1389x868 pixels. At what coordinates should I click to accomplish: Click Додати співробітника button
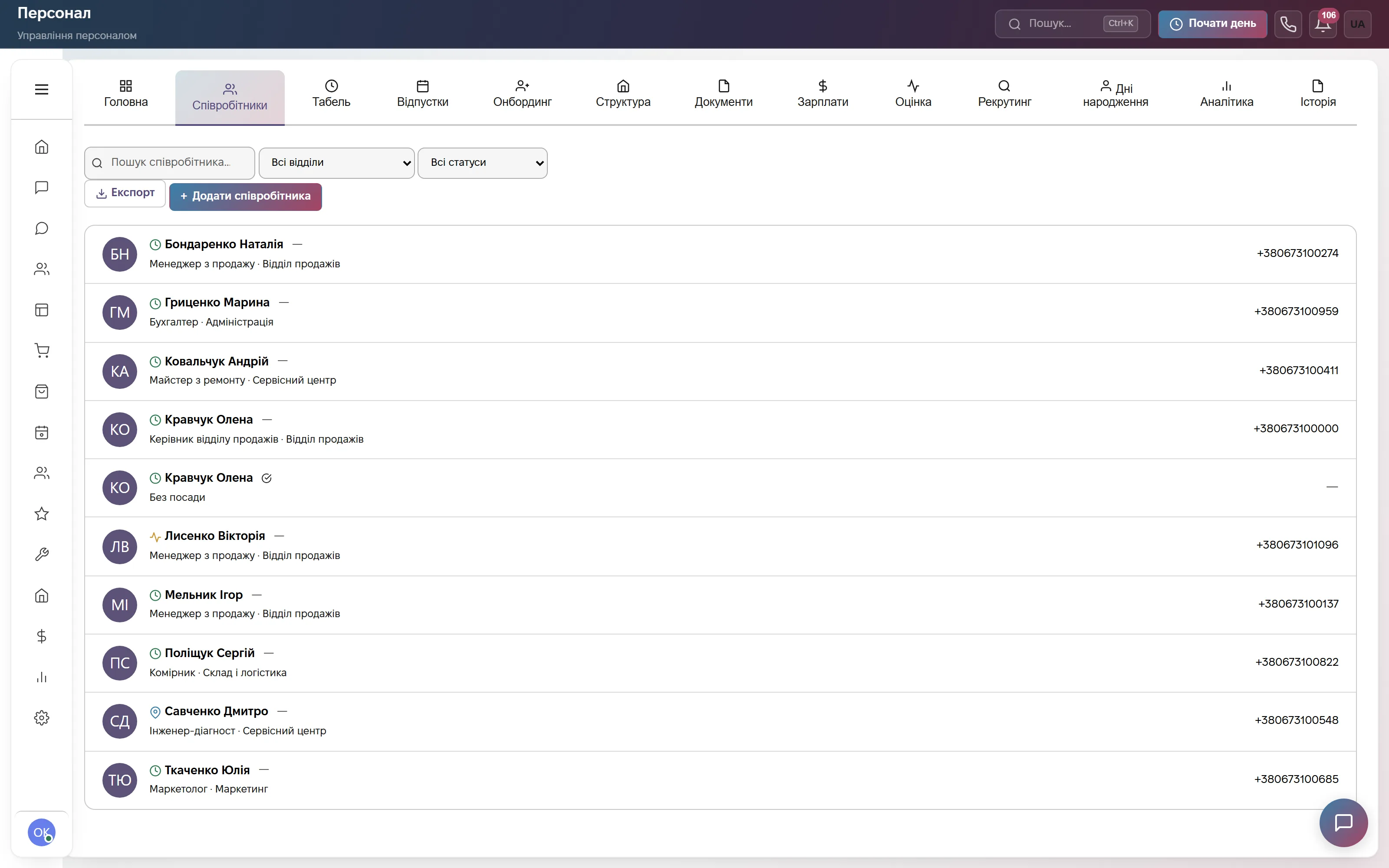[246, 197]
